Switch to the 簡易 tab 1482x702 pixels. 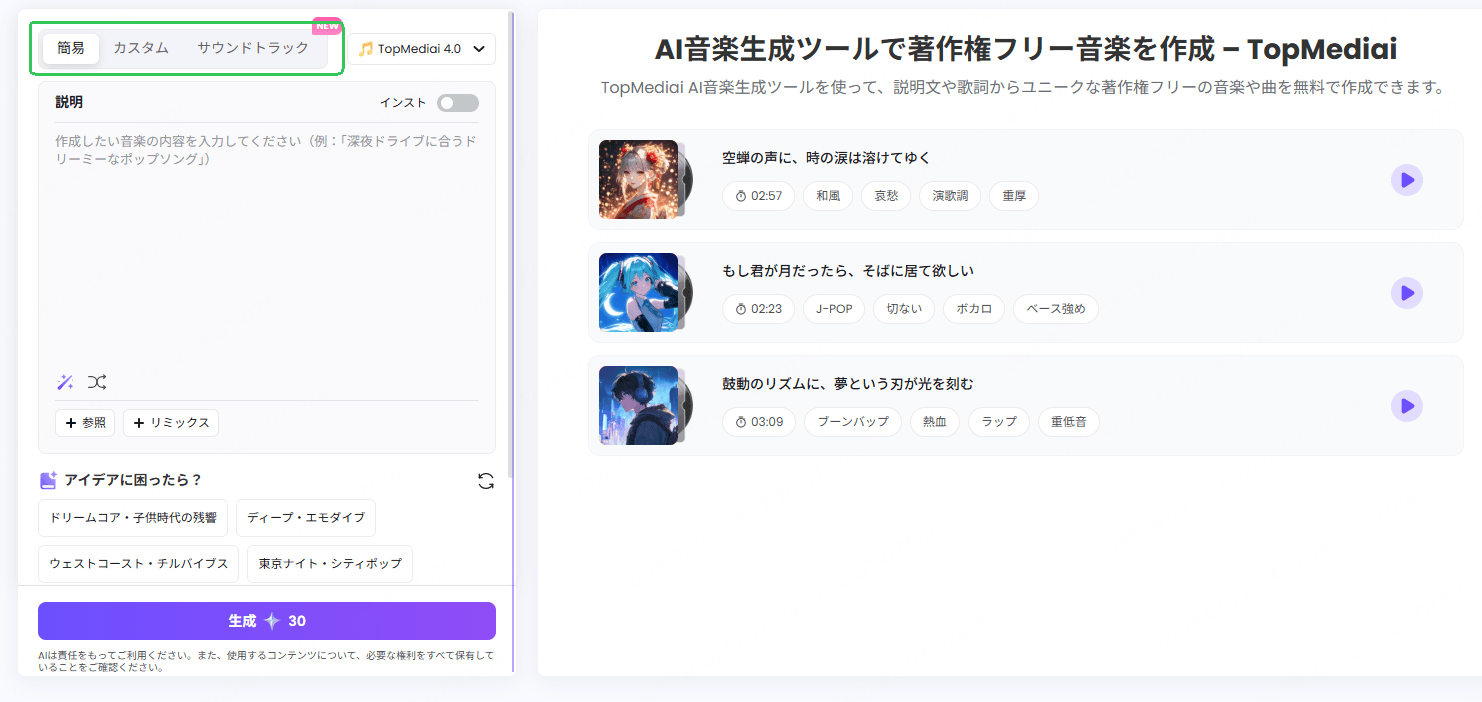pyautogui.click(x=71, y=48)
